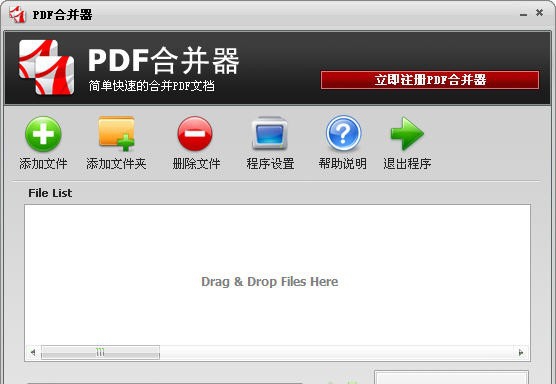Click the 简单快速的合并PDF文档 subtitle text

151,86
